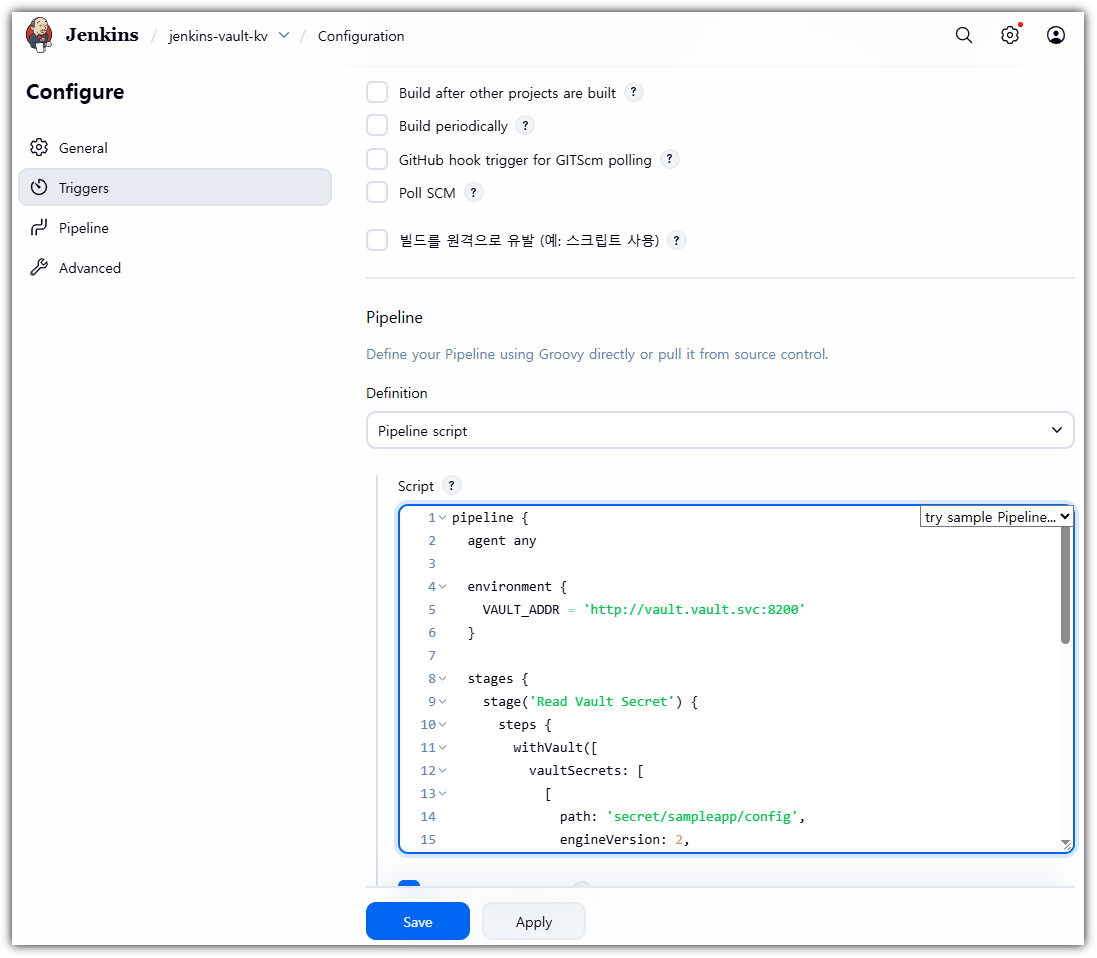Go to Advanced section in sidebar
Image resolution: width=1097 pixels, height=958 pixels.
click(175, 267)
